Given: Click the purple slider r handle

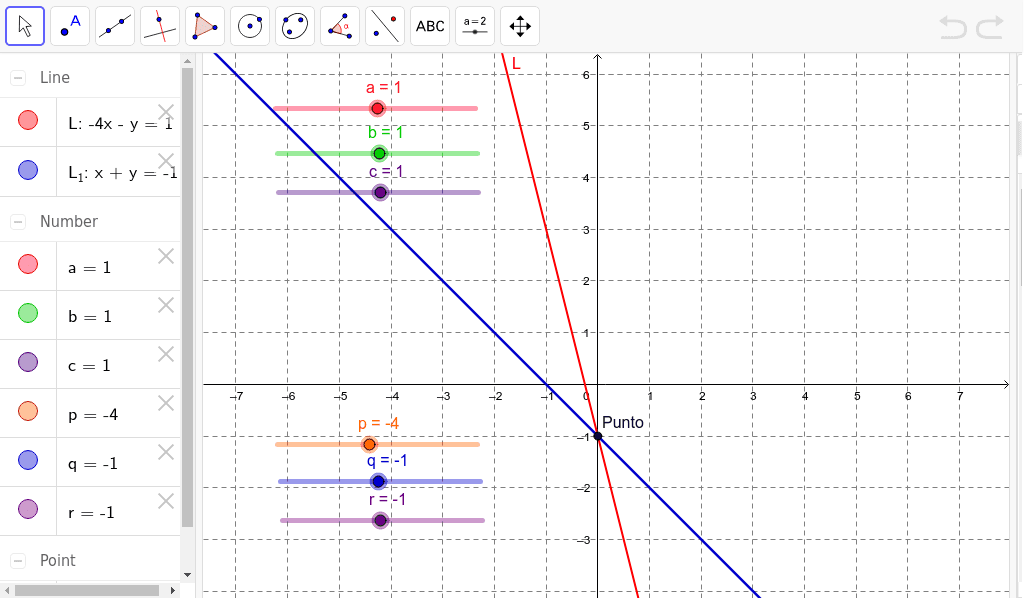Looking at the screenshot, I should 380,520.
